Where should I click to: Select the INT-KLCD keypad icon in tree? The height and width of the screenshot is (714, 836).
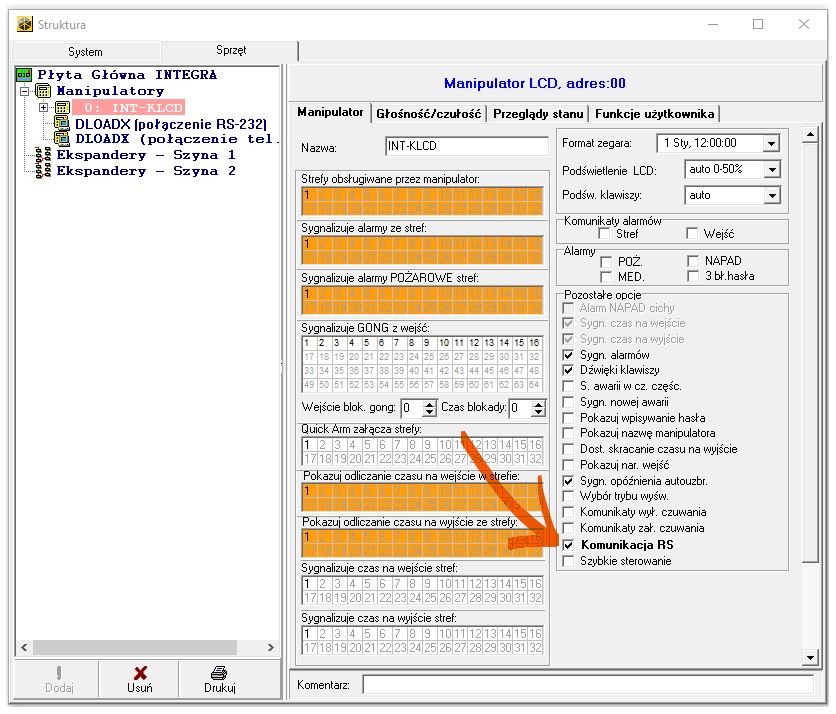pyautogui.click(x=61, y=107)
